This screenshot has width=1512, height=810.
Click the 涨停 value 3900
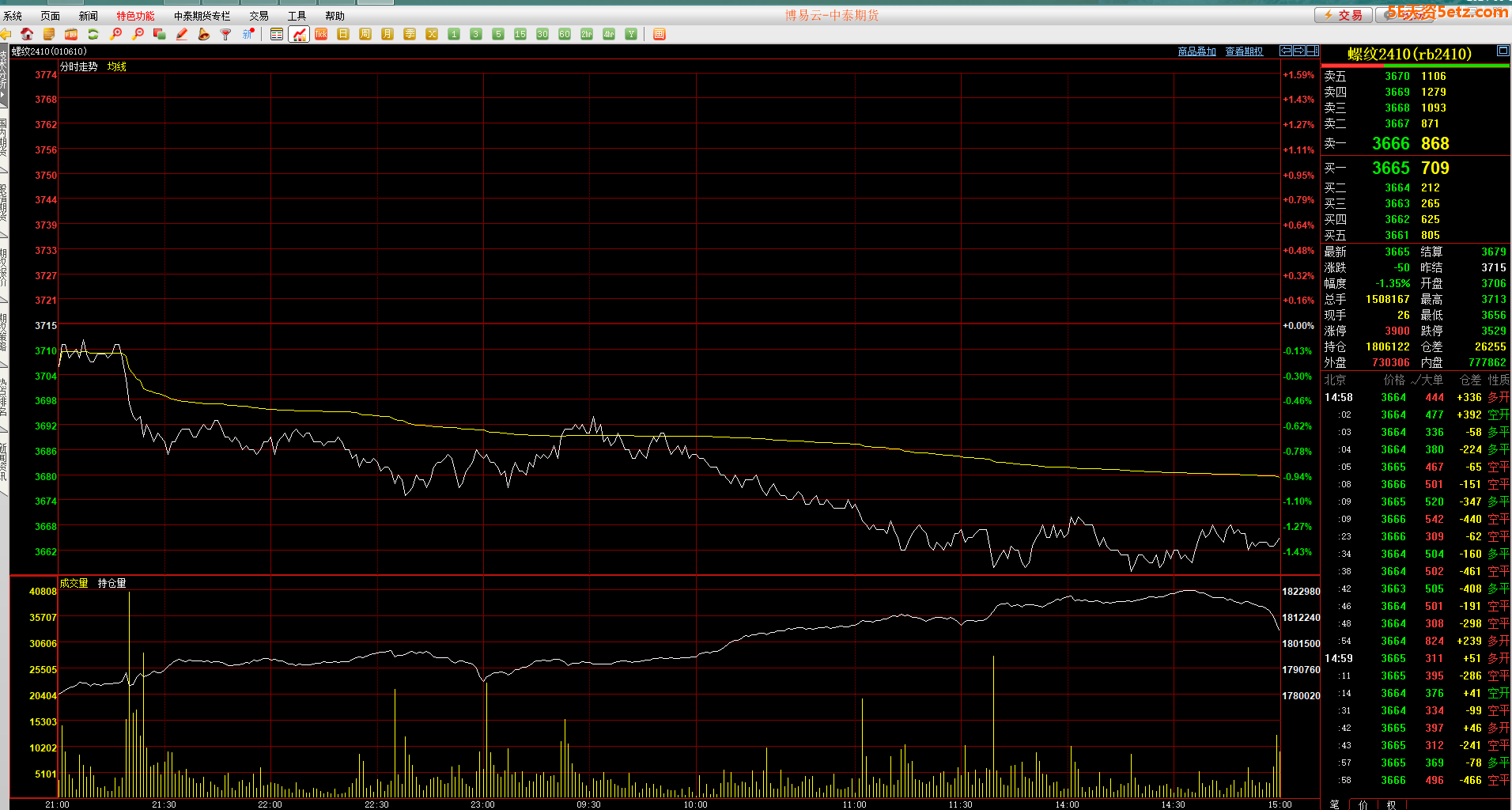pyautogui.click(x=1397, y=331)
